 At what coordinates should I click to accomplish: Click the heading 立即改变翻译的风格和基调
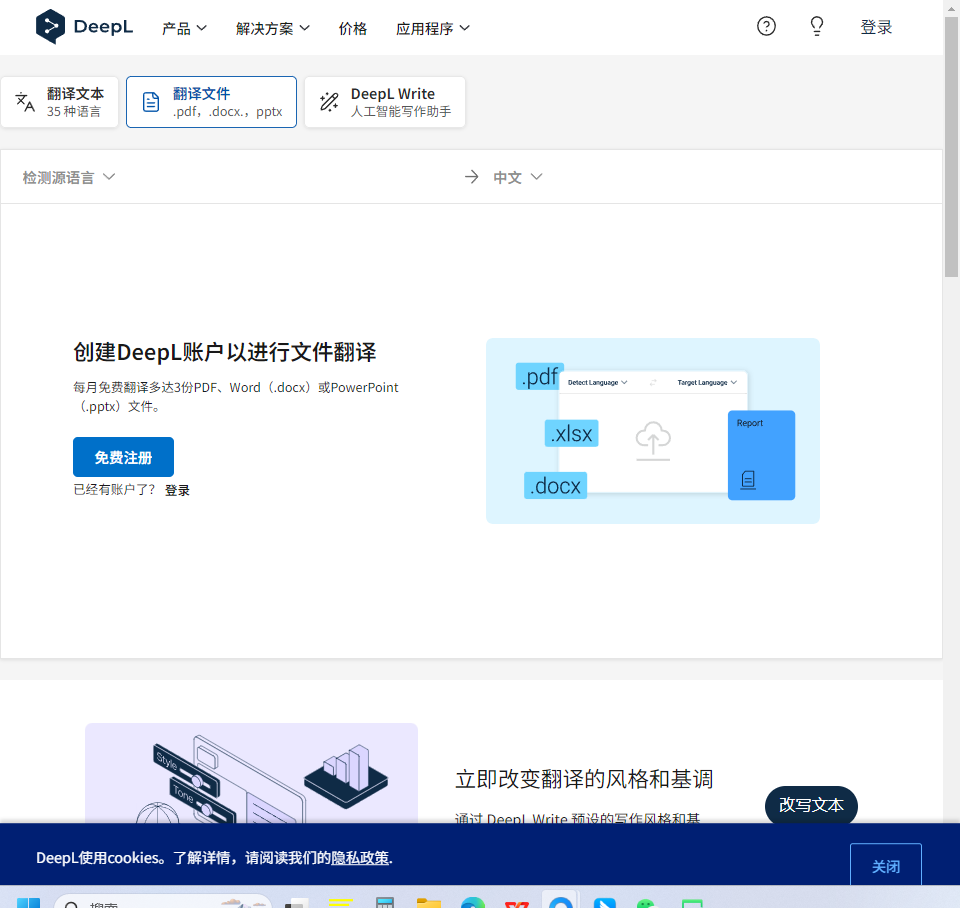pos(584,779)
